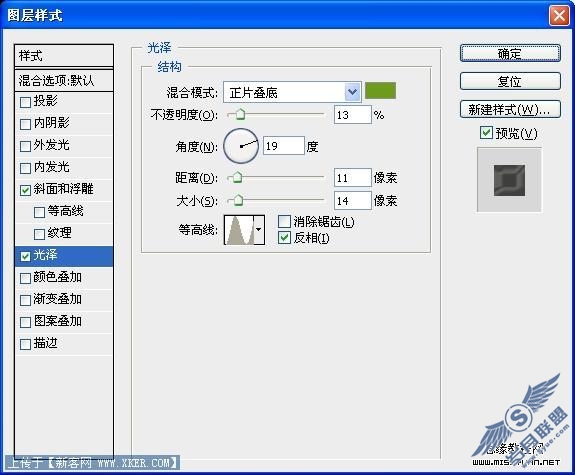Open the 混合模式 blend mode dropdown
This screenshot has width=575, height=475.
pyautogui.click(x=292, y=92)
